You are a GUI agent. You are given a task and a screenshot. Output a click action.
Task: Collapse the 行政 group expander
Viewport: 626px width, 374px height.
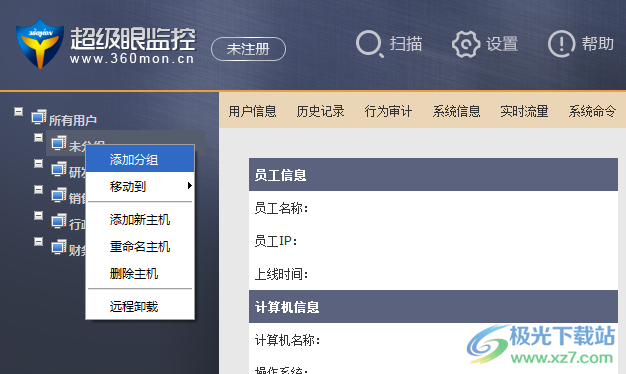pos(38,216)
